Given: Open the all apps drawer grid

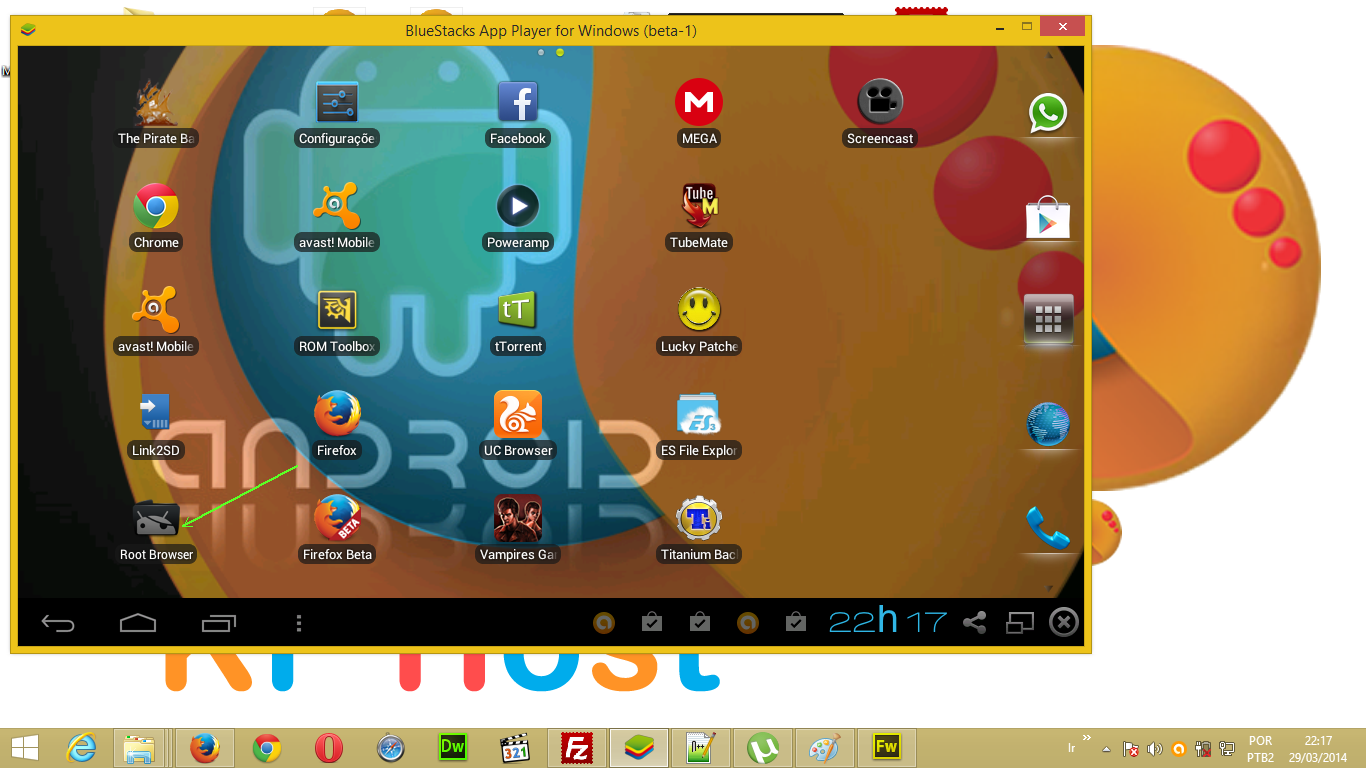Looking at the screenshot, I should 1048,319.
